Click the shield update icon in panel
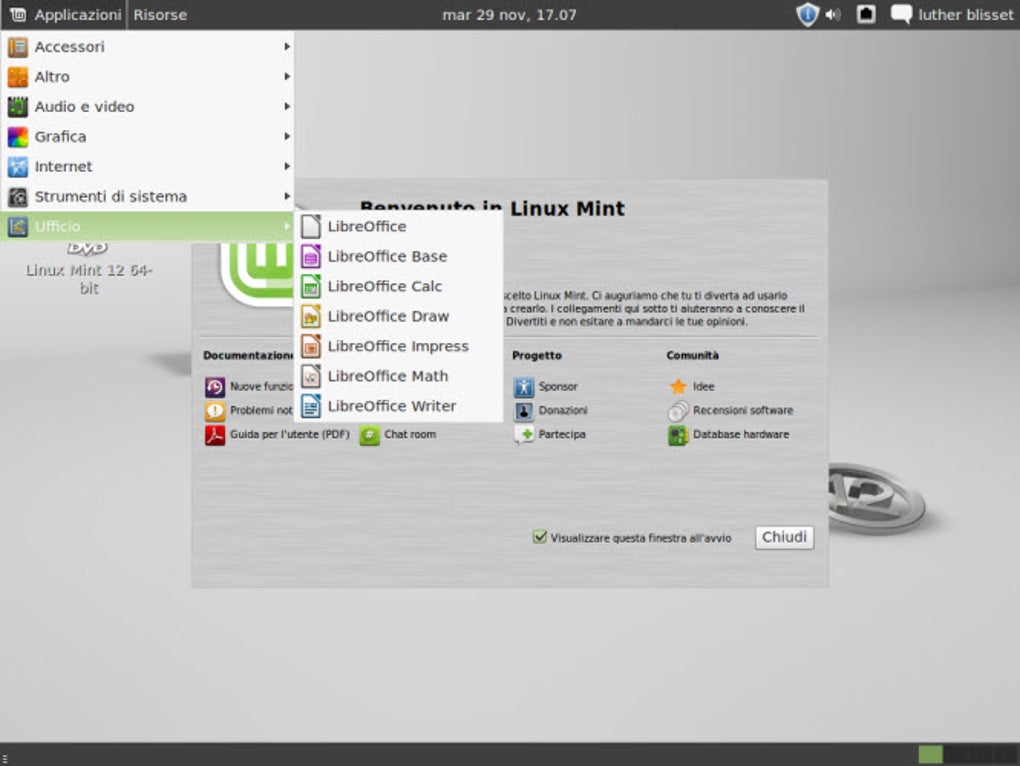 pos(807,14)
